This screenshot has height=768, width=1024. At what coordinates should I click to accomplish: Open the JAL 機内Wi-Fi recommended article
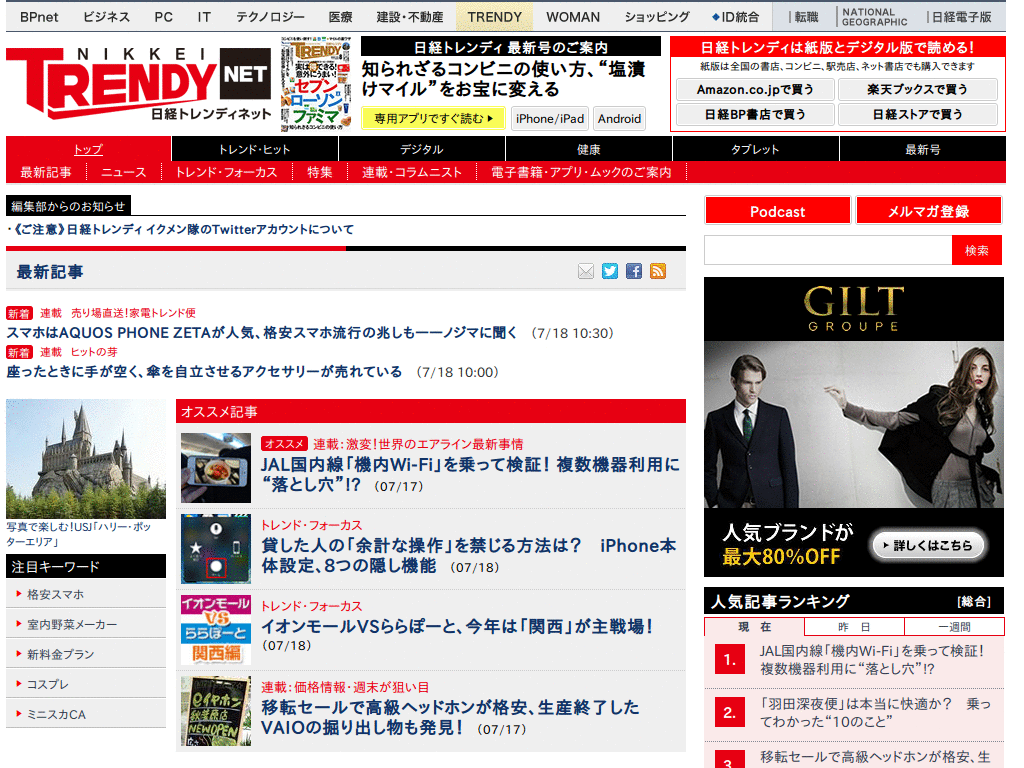point(470,474)
